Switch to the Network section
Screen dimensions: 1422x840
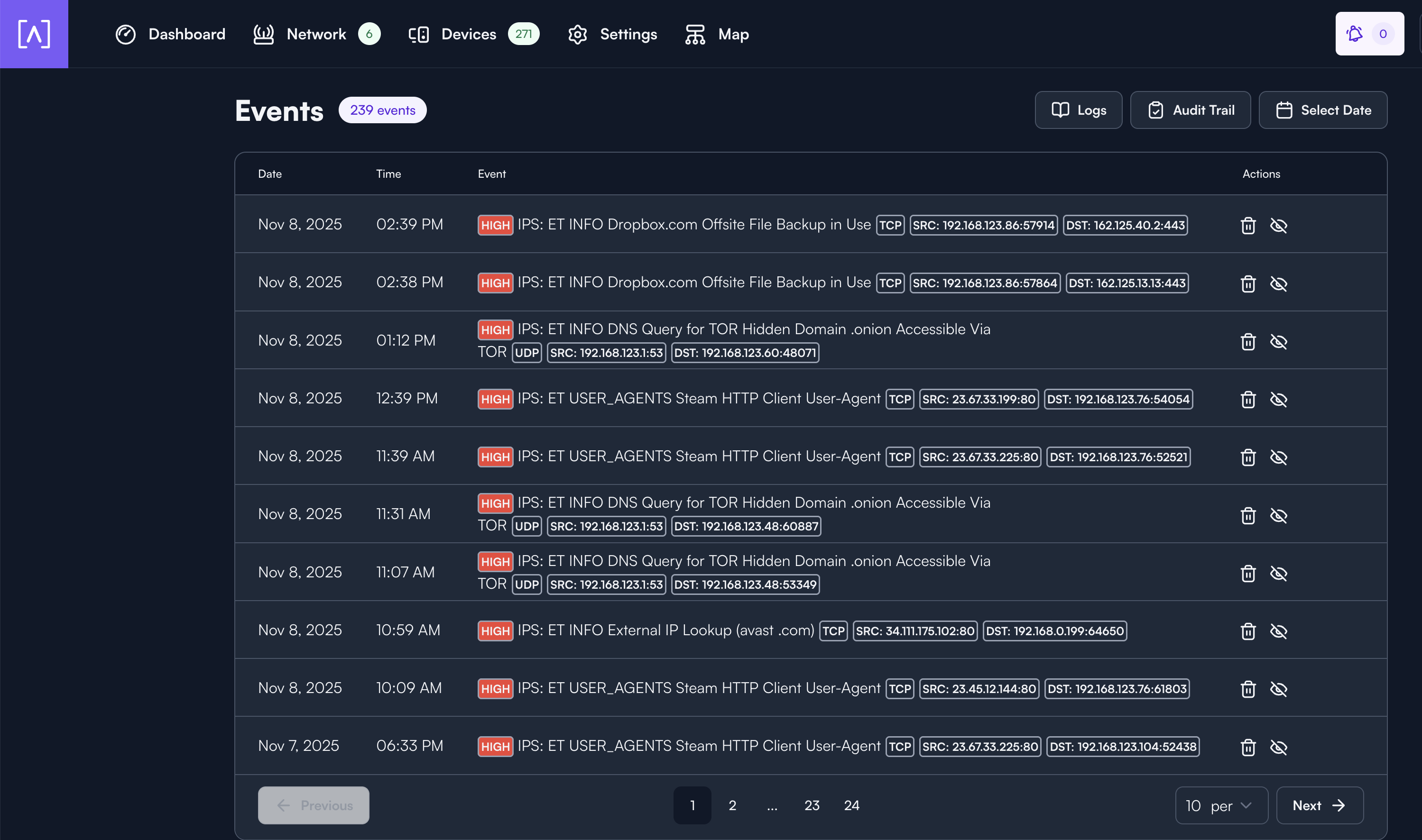point(316,34)
